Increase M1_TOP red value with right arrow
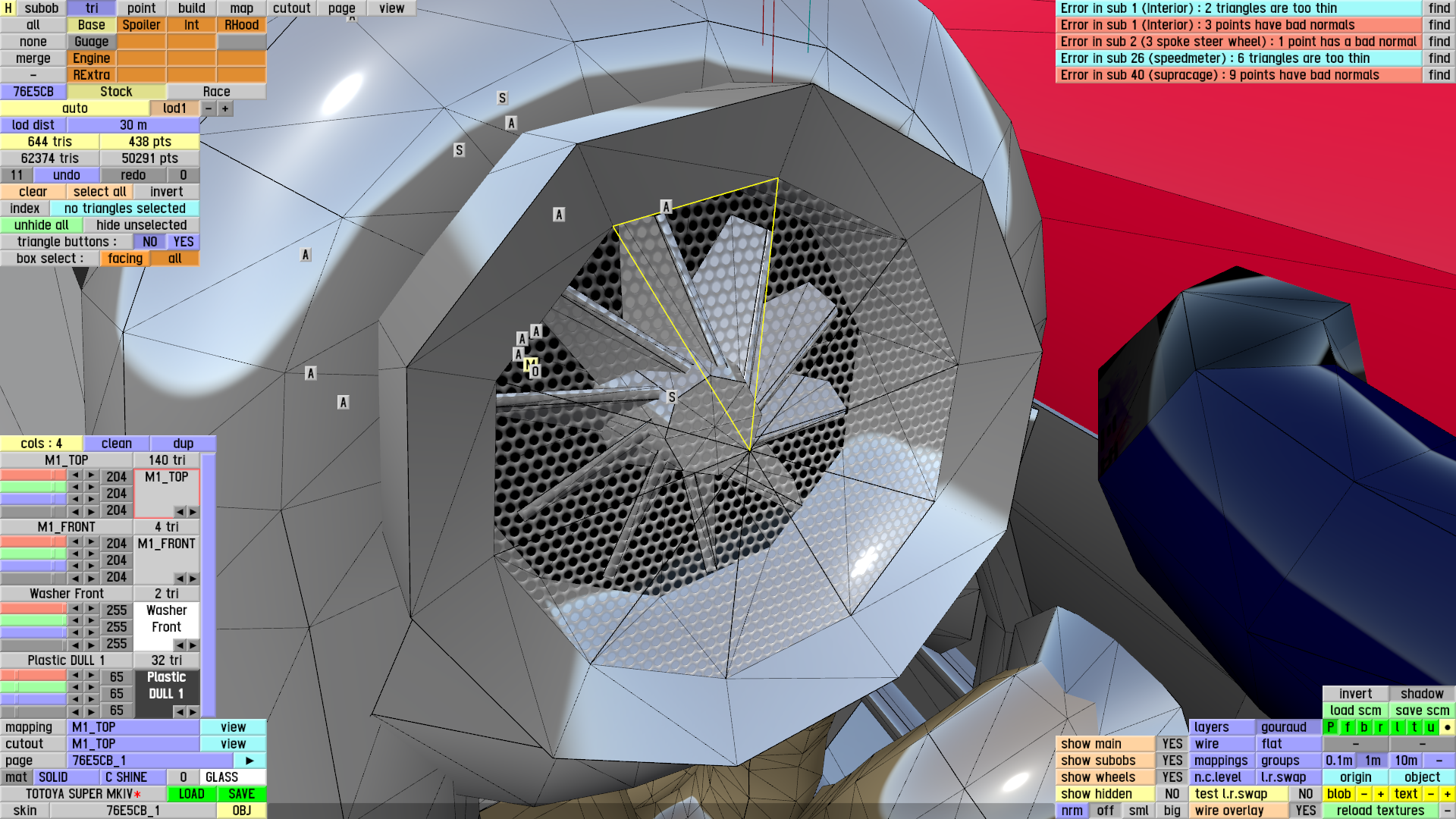Image resolution: width=1456 pixels, height=819 pixels. tap(91, 476)
